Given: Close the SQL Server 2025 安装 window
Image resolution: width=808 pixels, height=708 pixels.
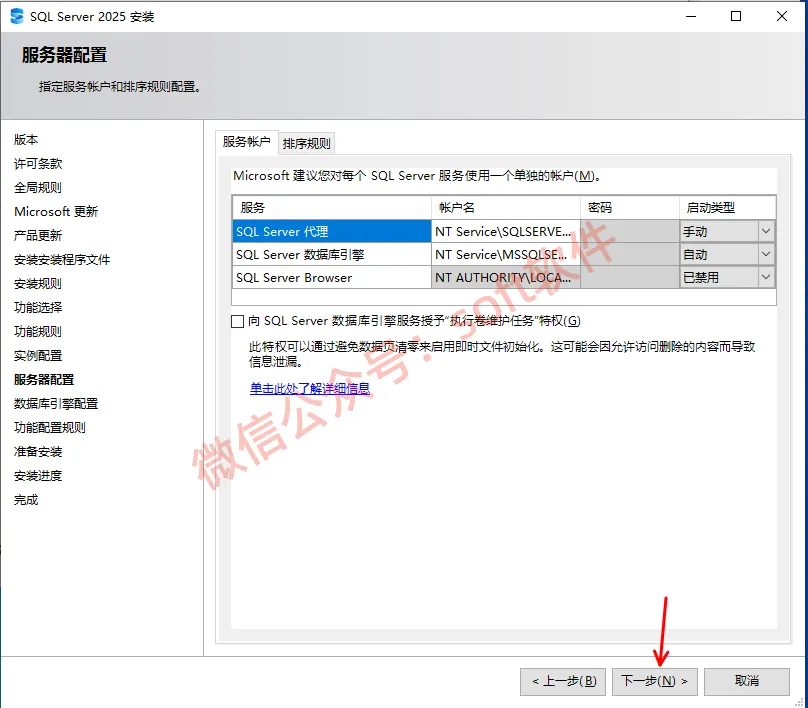Looking at the screenshot, I should tap(782, 16).
